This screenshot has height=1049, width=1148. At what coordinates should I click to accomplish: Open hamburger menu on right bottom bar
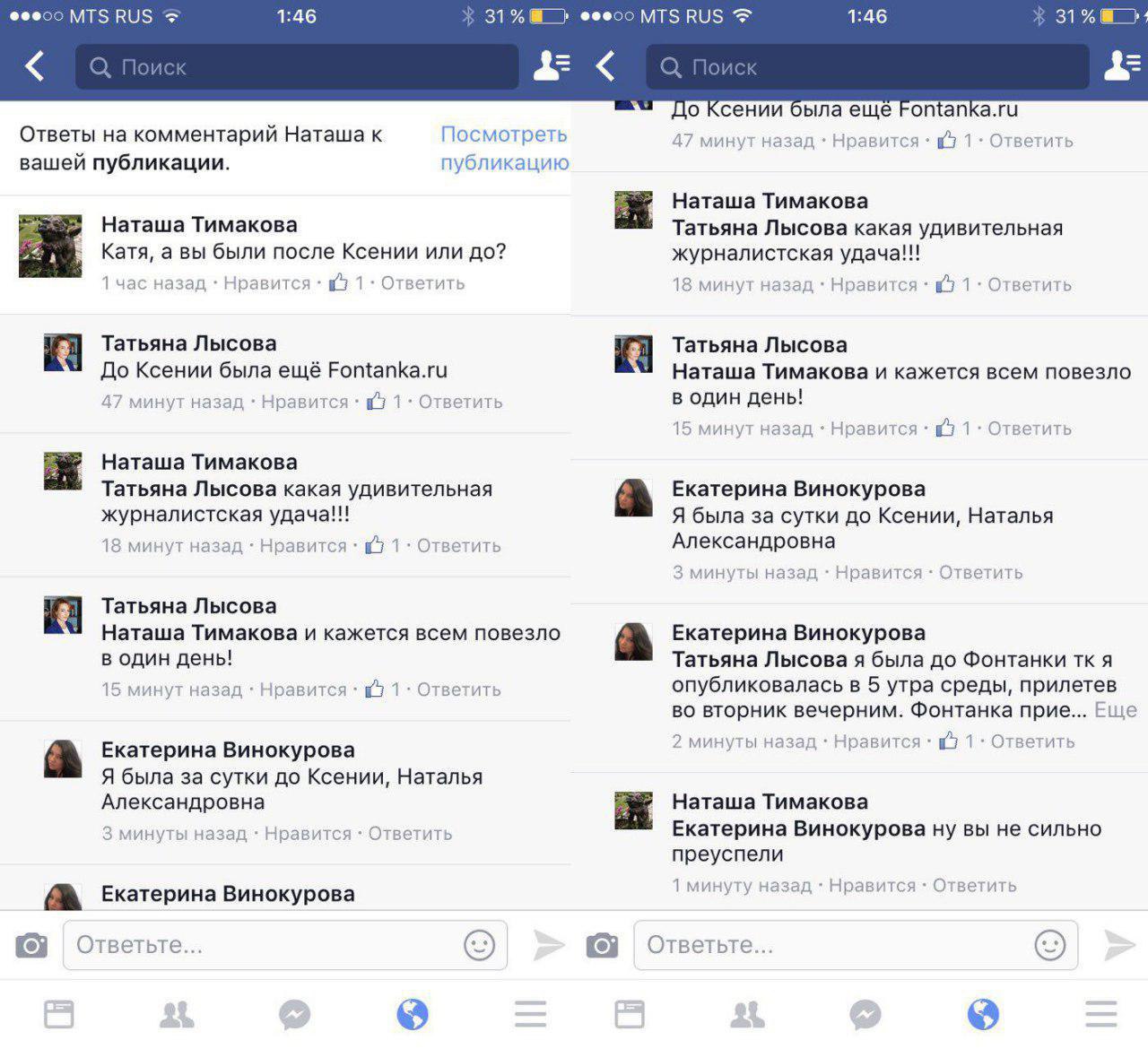tap(1100, 1014)
